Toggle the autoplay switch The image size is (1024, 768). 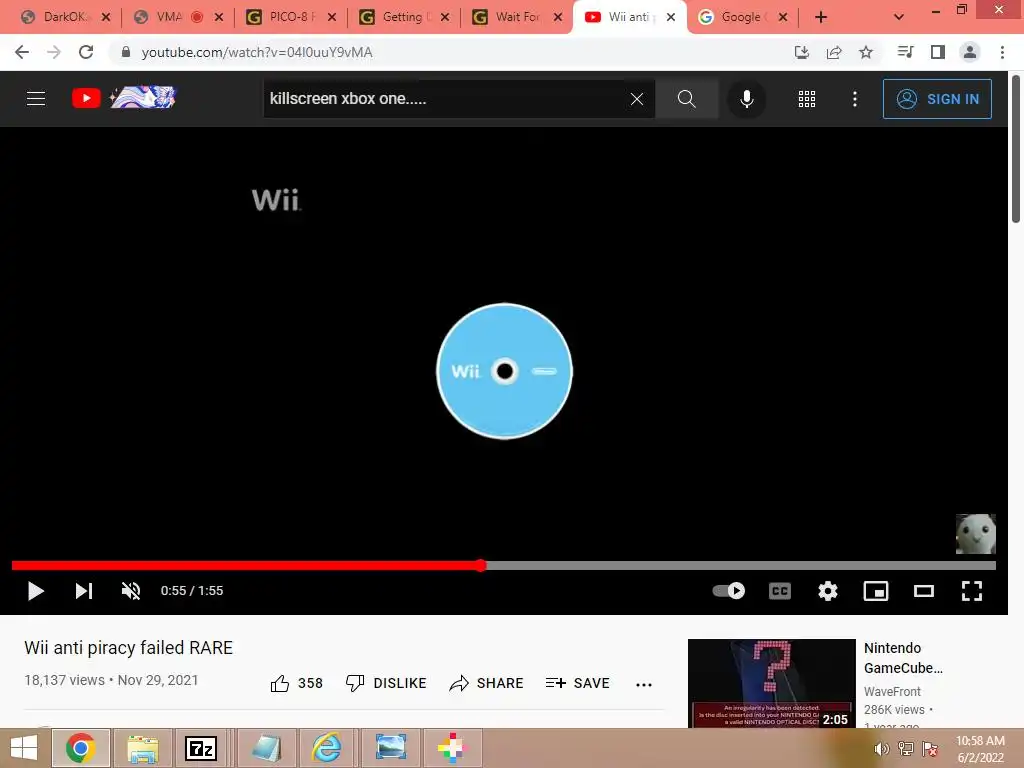tap(729, 591)
